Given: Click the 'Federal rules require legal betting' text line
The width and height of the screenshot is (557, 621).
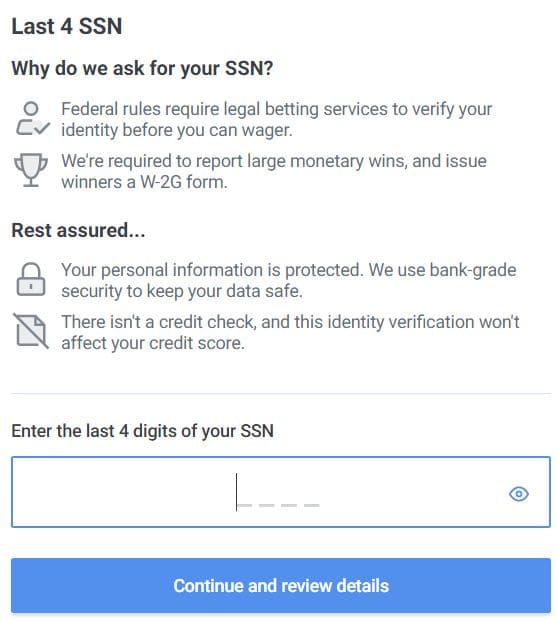Looking at the screenshot, I should 277,109.
